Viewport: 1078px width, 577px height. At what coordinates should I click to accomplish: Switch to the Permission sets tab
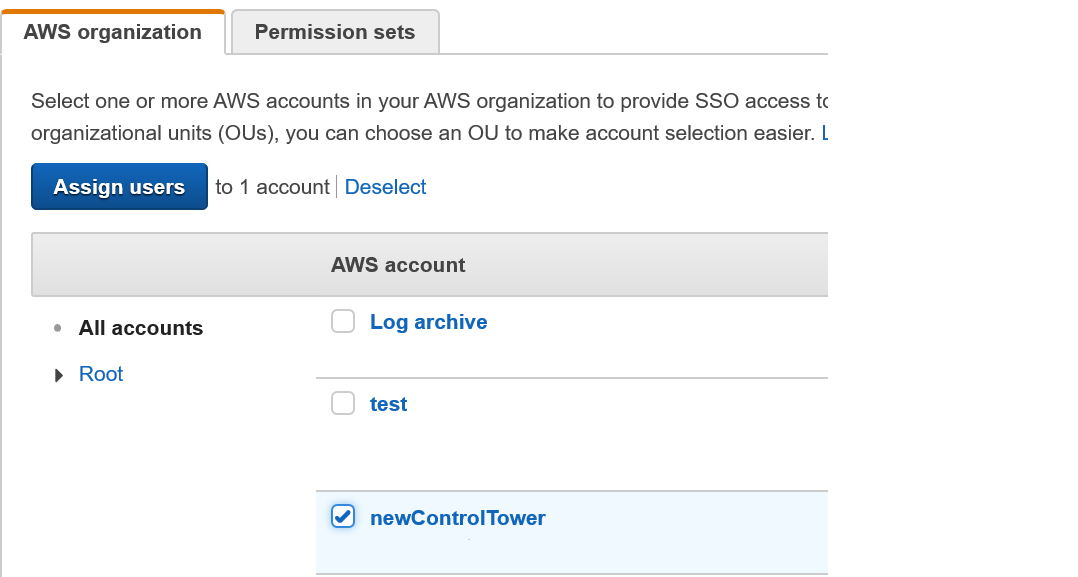334,31
